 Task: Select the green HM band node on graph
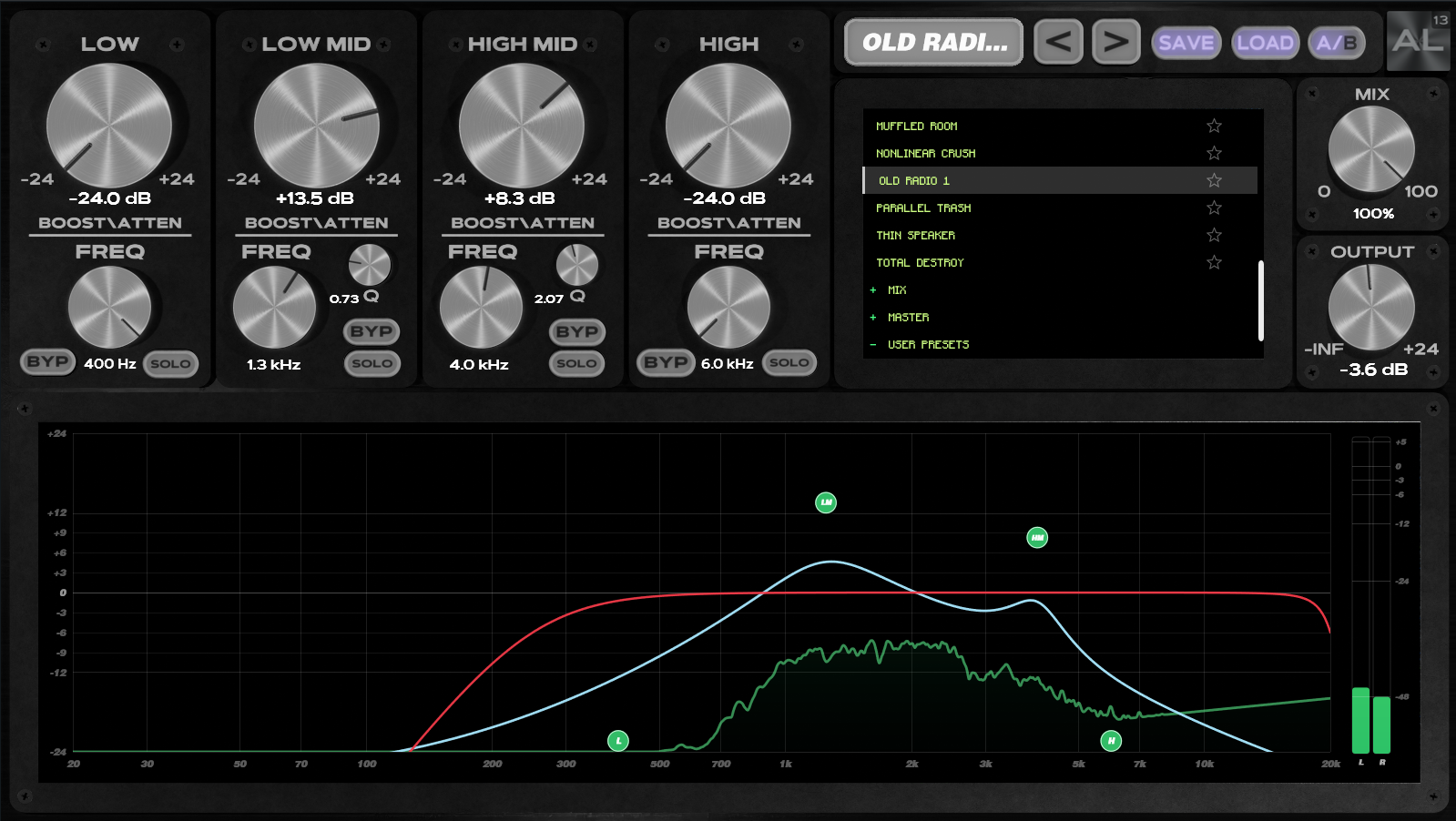coord(1037,538)
